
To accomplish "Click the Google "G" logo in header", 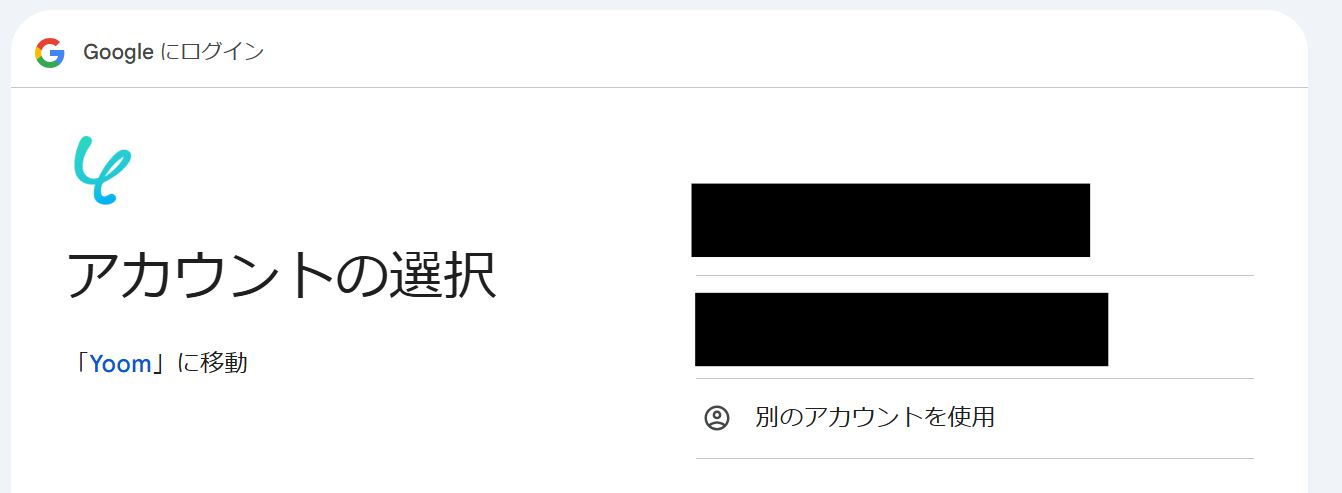I will point(49,52).
